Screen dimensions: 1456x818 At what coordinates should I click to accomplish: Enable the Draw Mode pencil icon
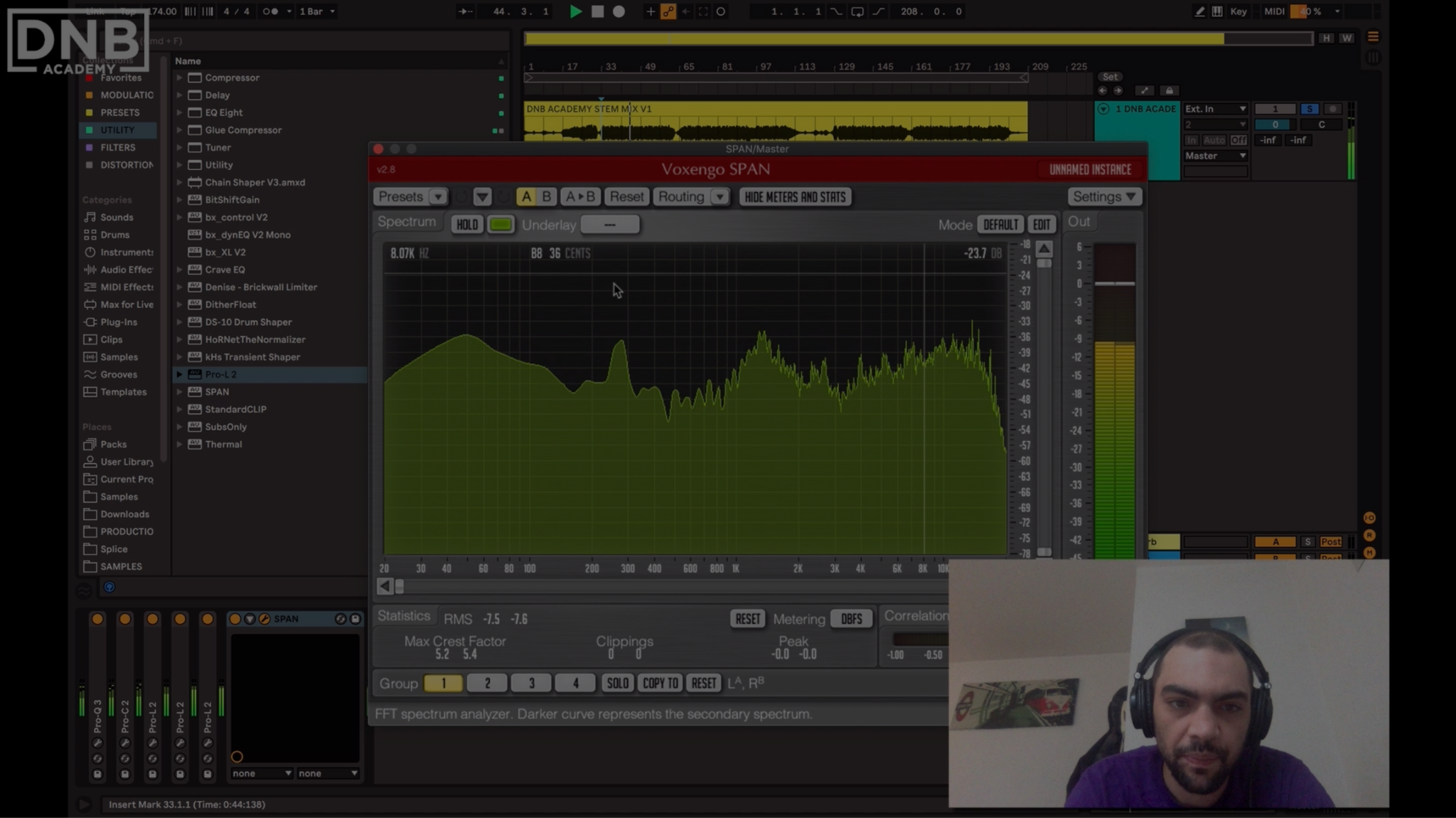coord(1199,11)
